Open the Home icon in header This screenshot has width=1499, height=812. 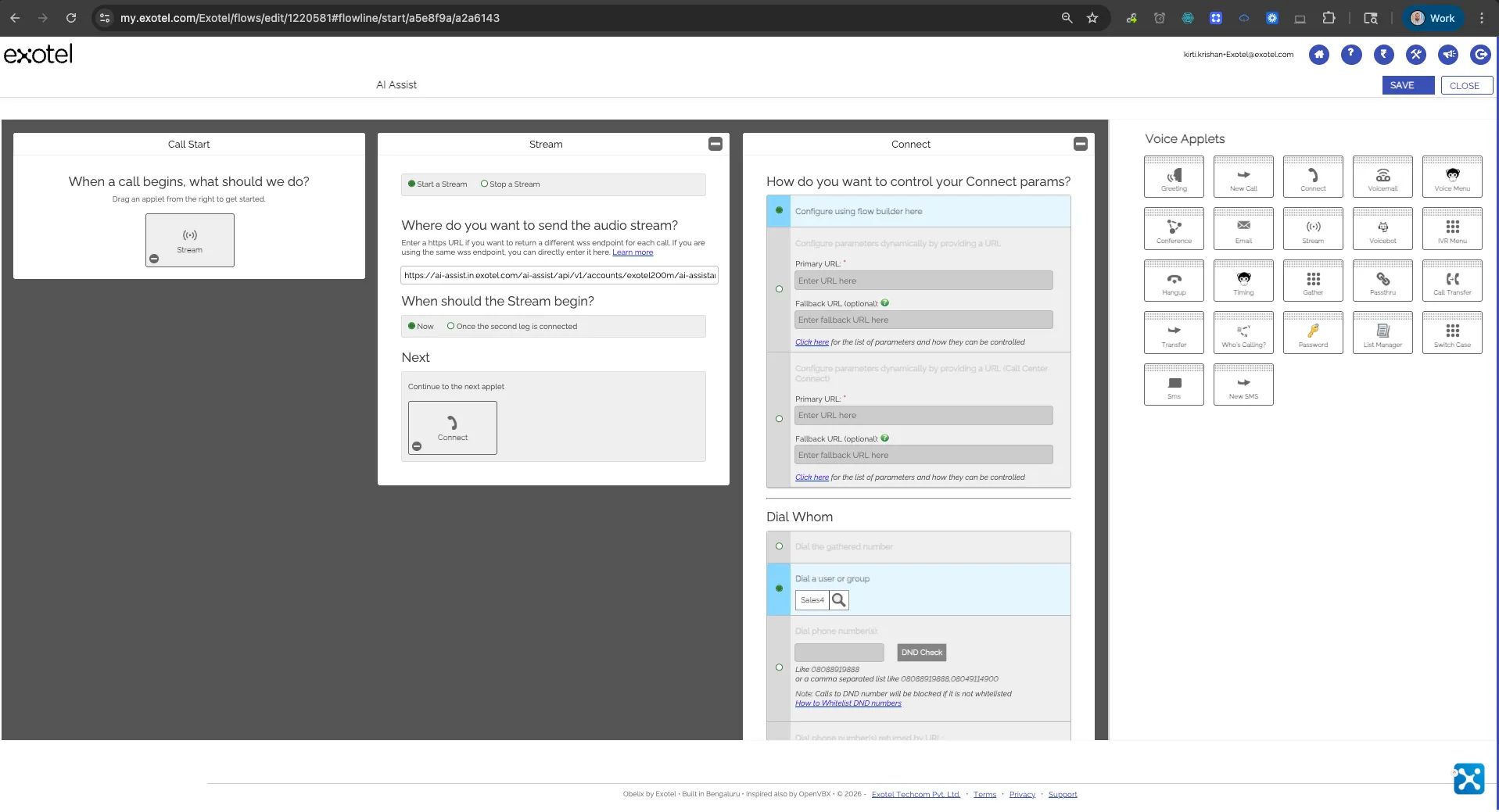point(1318,55)
